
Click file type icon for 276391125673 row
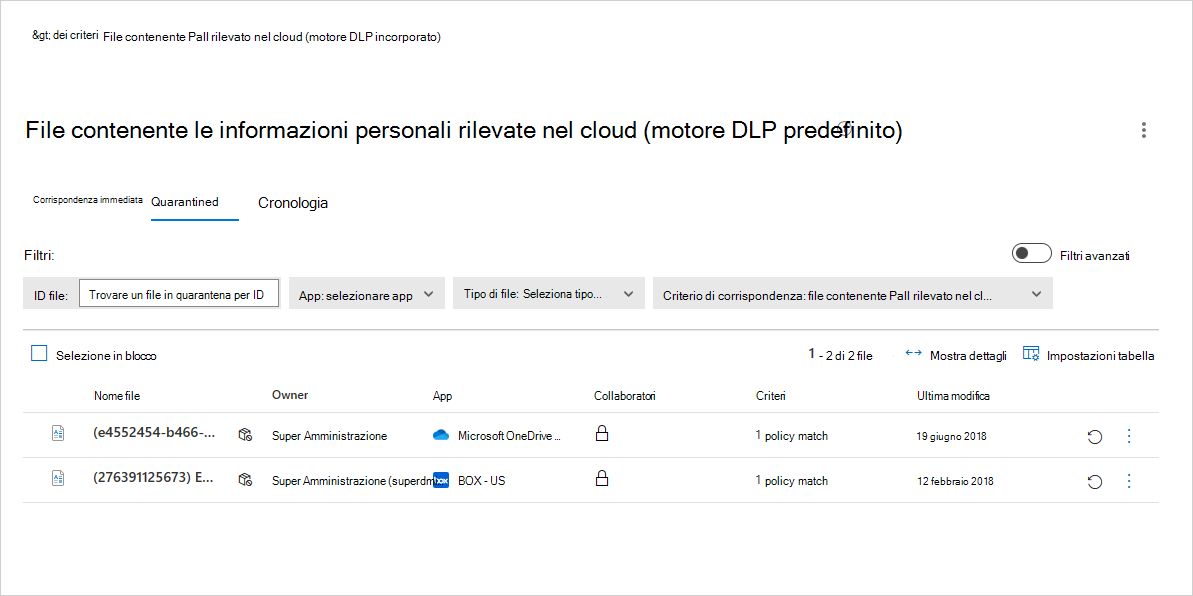57,478
